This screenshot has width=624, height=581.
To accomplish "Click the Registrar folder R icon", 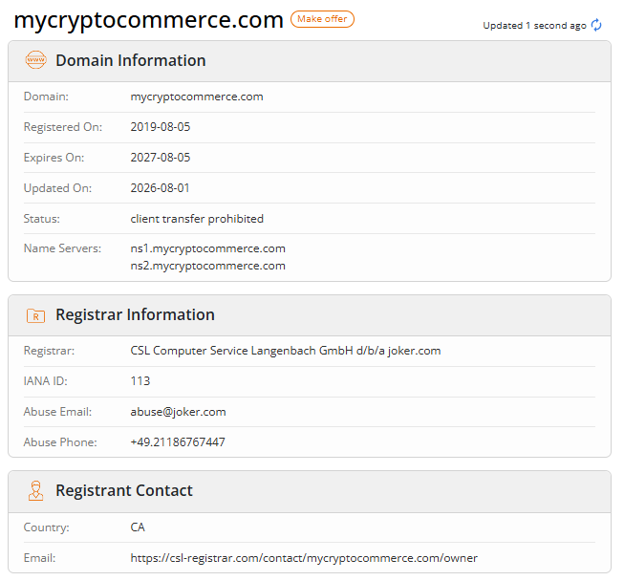I will point(36,316).
